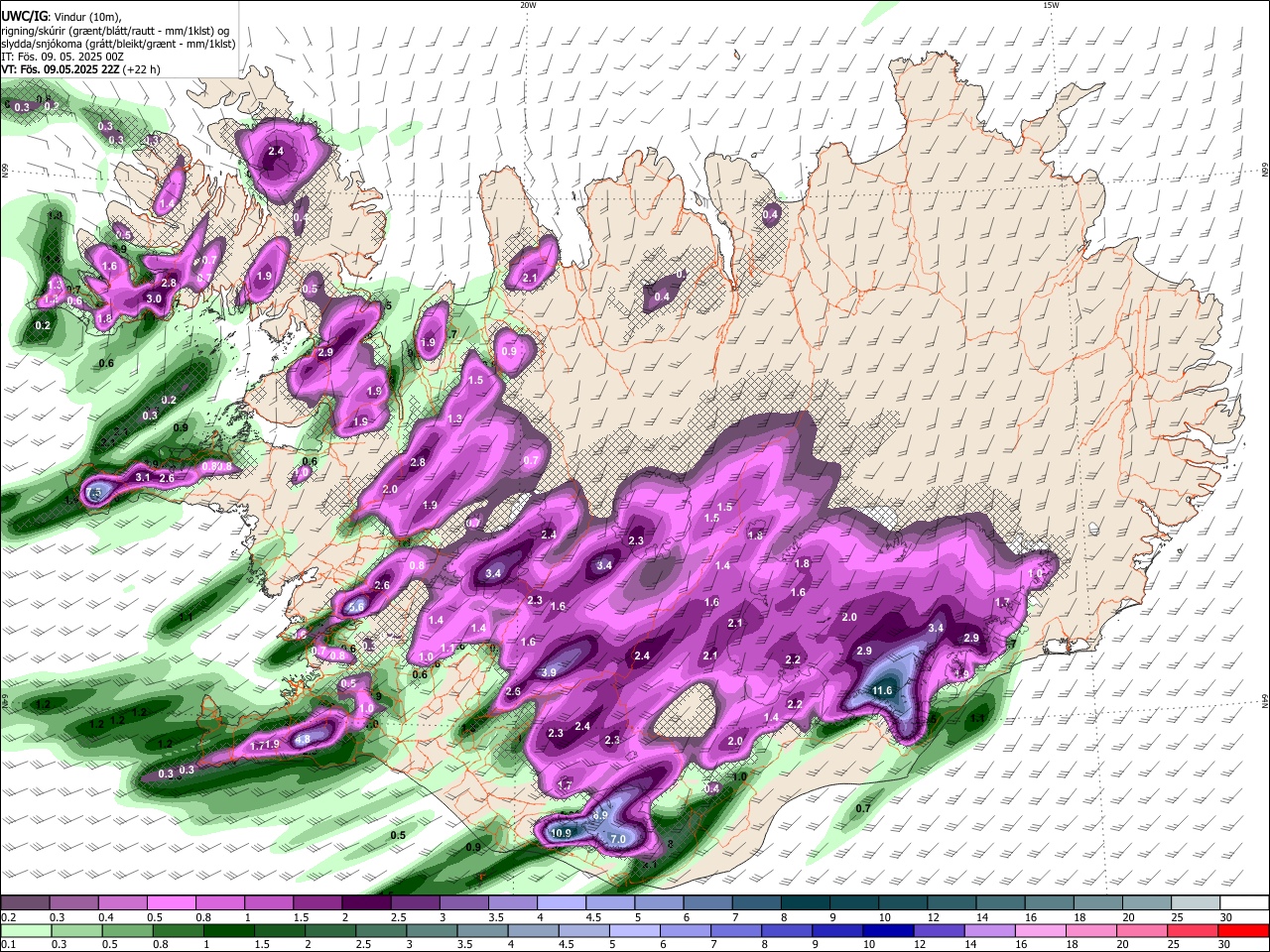Click the light purple 14–16 rain legend swatch
This screenshot has width=1270, height=952.
coord(988,930)
